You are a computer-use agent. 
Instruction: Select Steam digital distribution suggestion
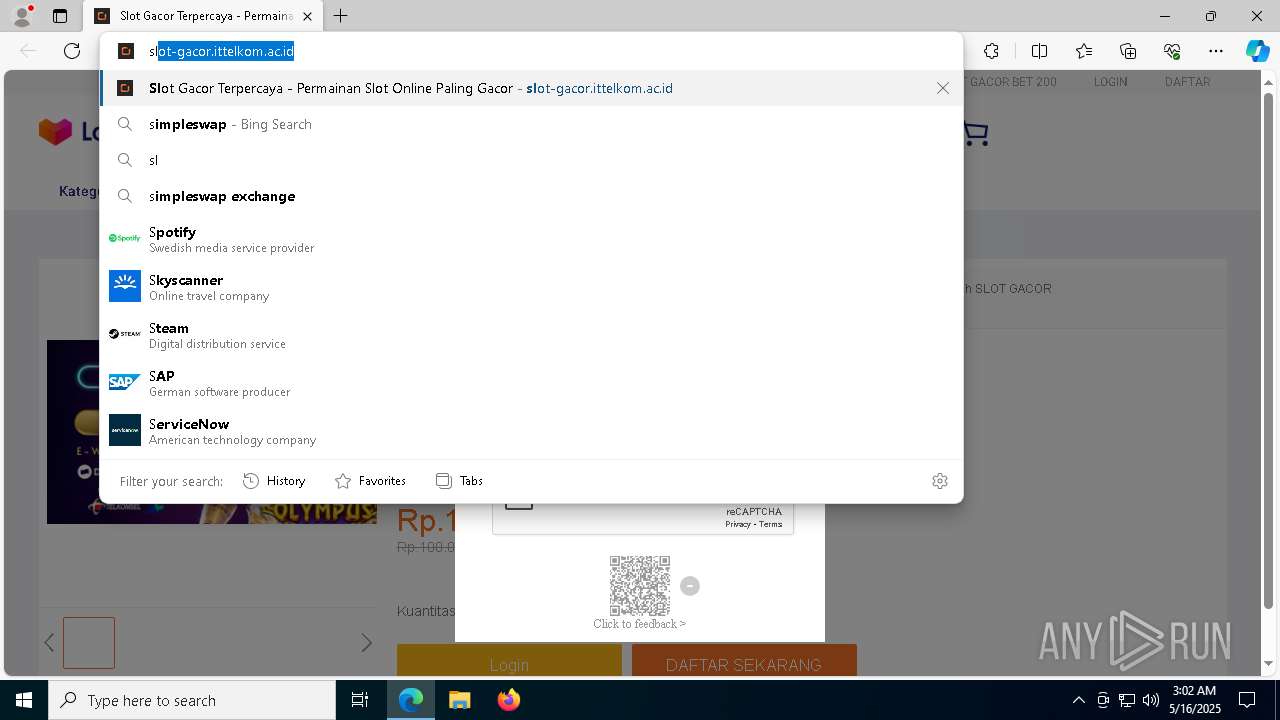pyautogui.click(x=531, y=334)
